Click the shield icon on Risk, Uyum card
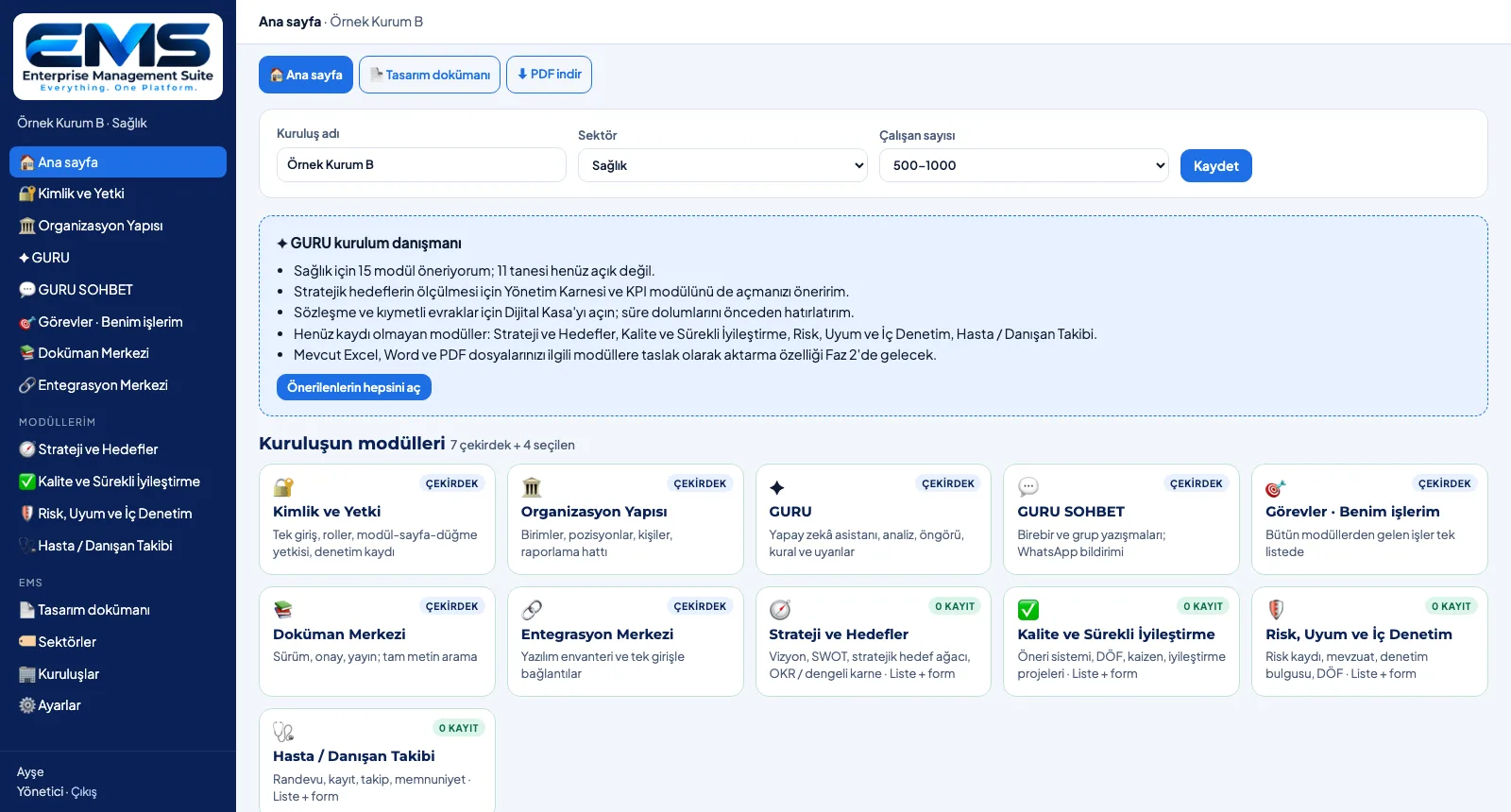Viewport: 1511px width, 812px height. click(1276, 610)
